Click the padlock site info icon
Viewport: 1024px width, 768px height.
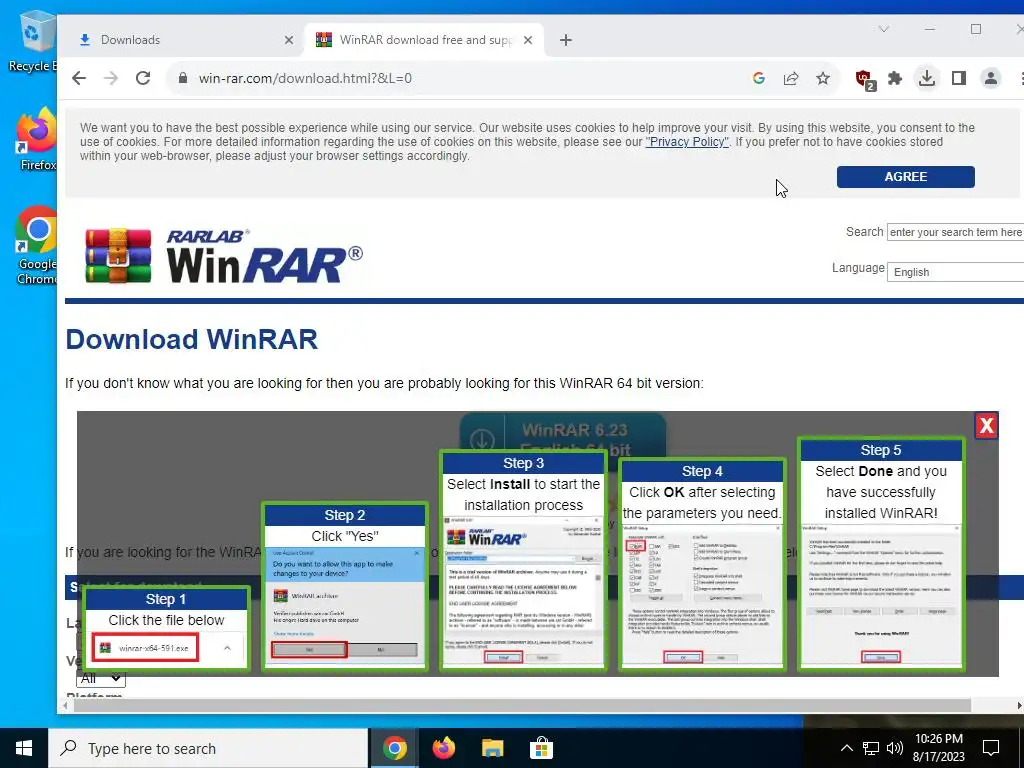(x=184, y=78)
